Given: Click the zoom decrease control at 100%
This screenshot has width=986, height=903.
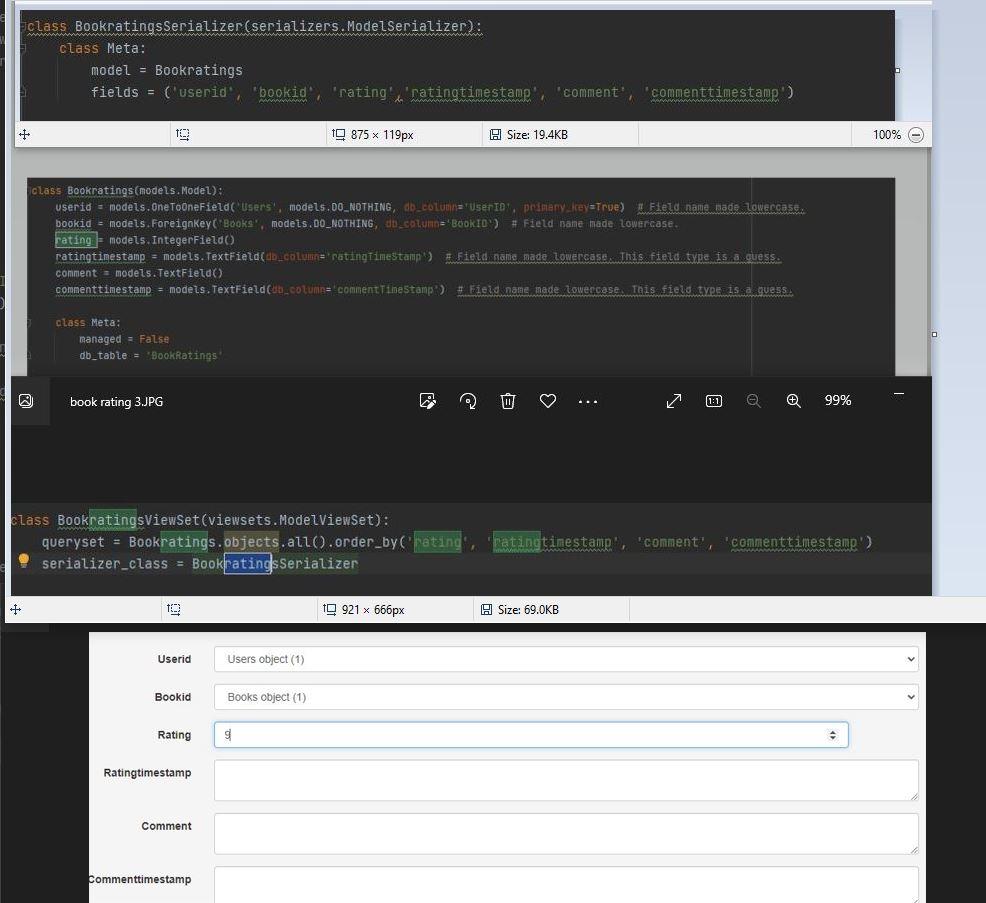Looking at the screenshot, I should [916, 134].
